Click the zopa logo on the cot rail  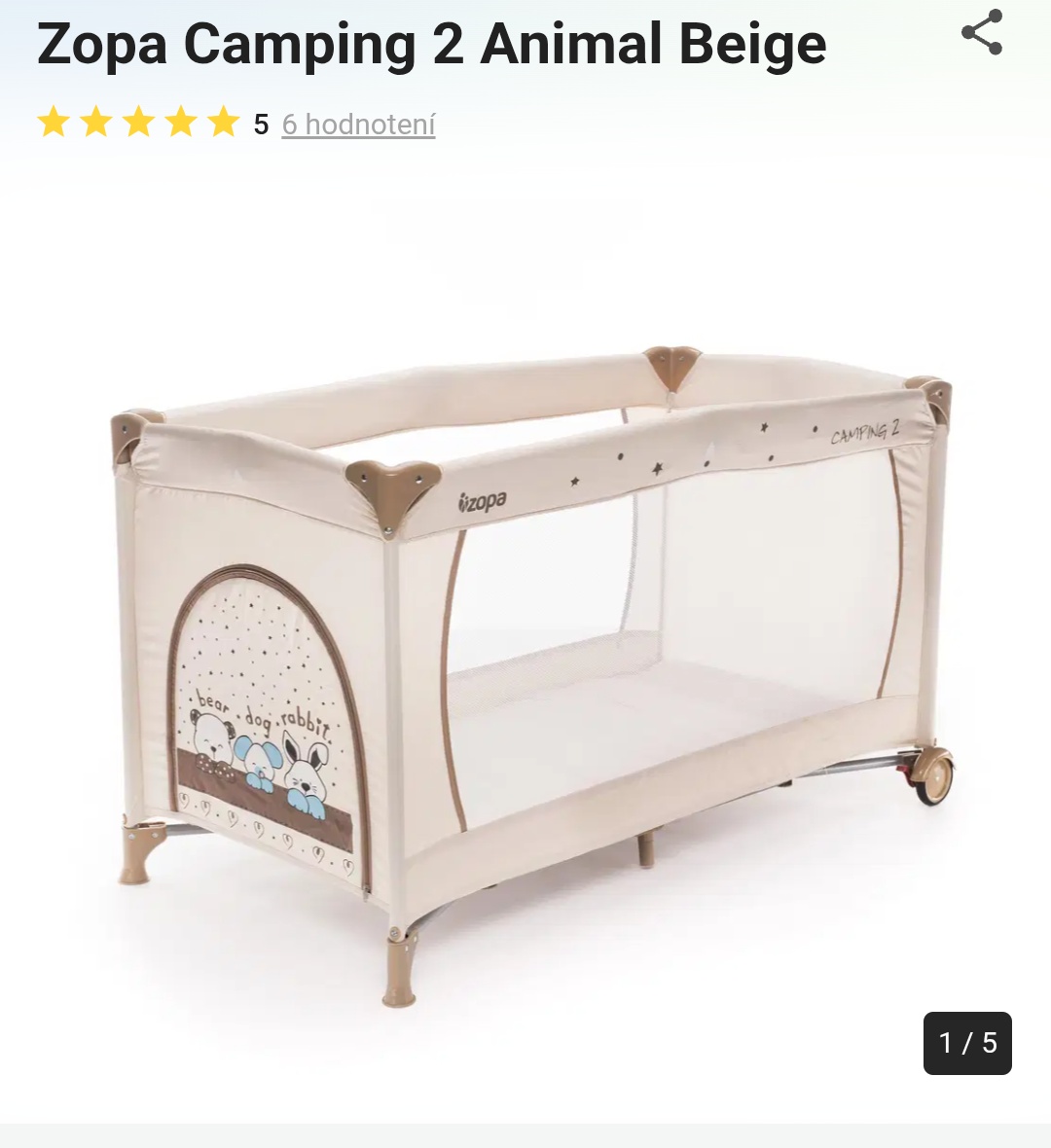pos(482,502)
